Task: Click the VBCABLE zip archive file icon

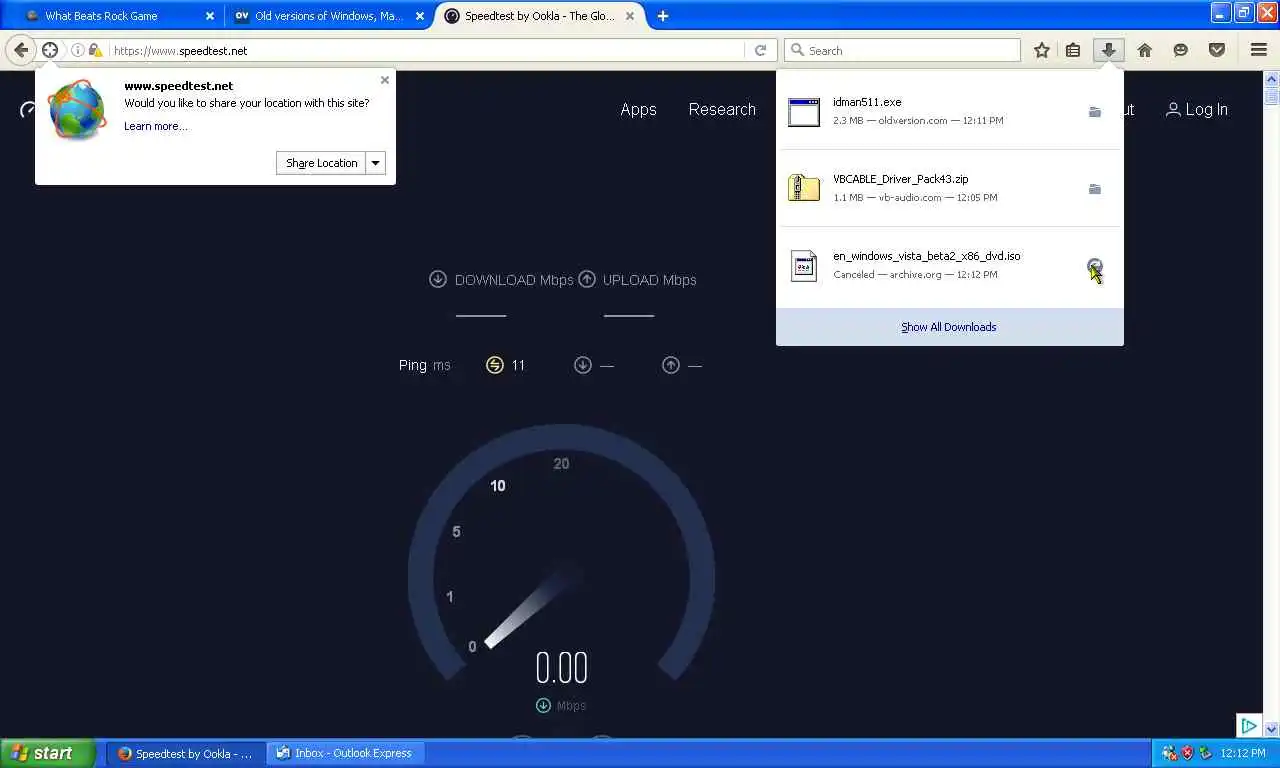Action: 804,188
